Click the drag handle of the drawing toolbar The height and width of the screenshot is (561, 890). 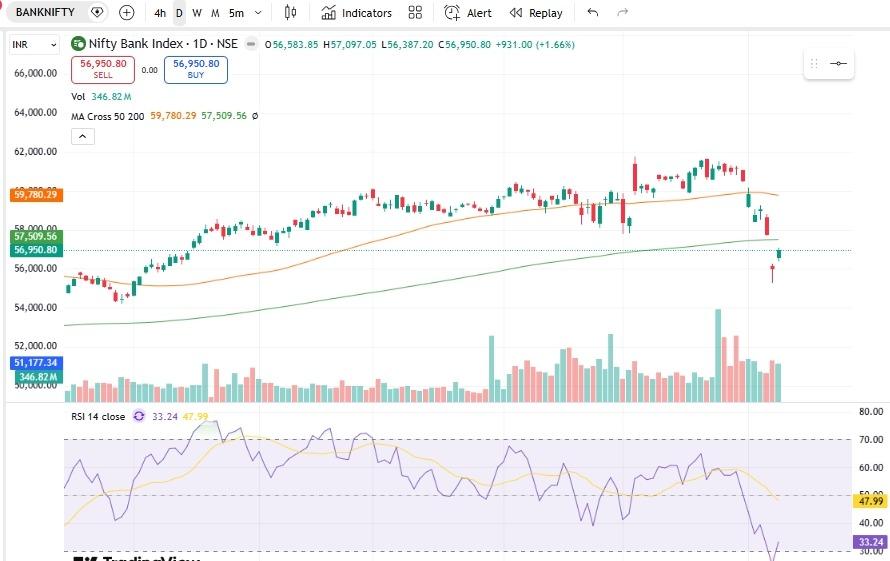814,63
